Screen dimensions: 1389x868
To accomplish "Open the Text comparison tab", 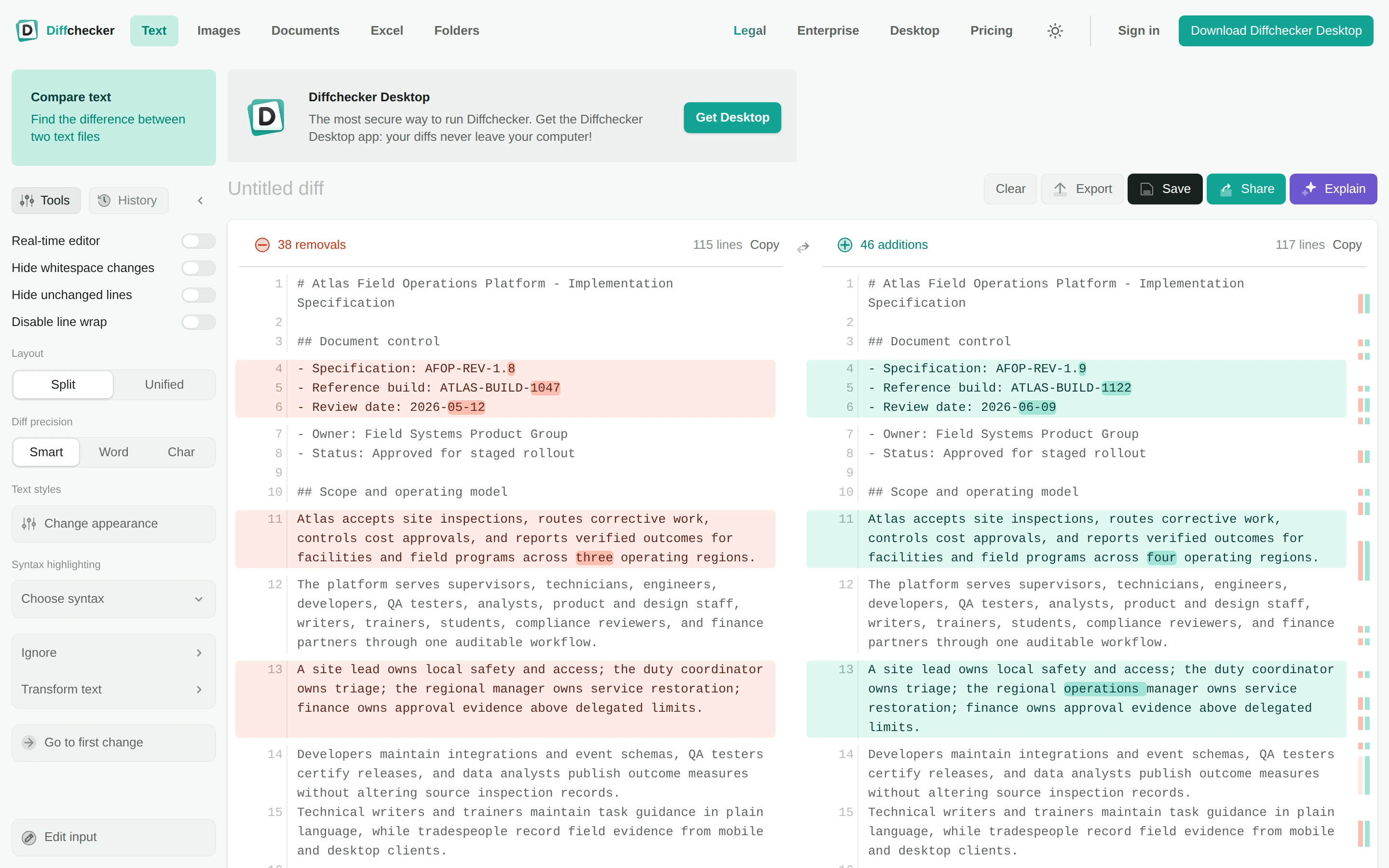I will pyautogui.click(x=154, y=30).
